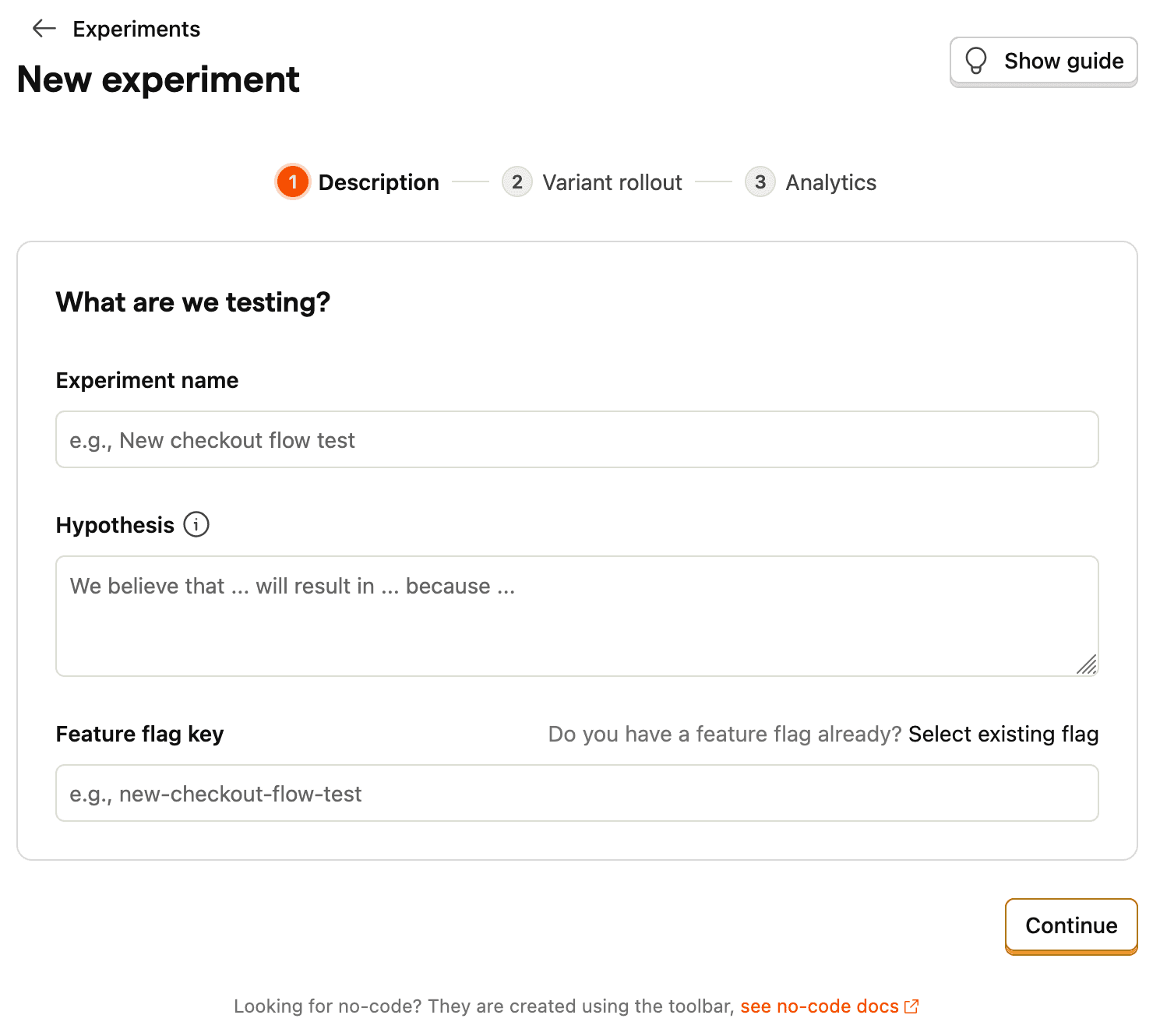Click the Show guide button
This screenshot has width=1167, height=1036.
point(1044,61)
